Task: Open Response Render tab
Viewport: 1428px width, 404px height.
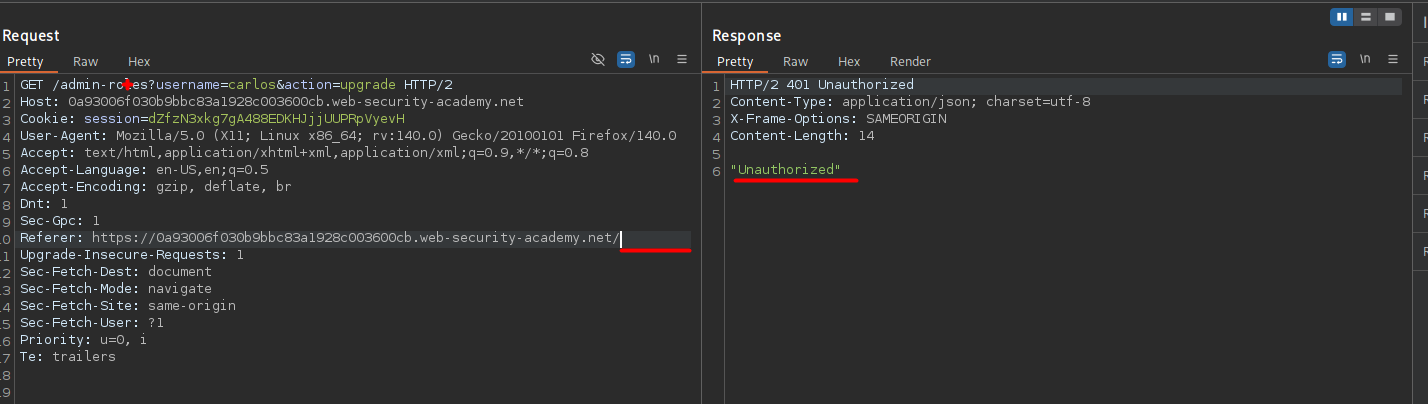Action: (910, 62)
